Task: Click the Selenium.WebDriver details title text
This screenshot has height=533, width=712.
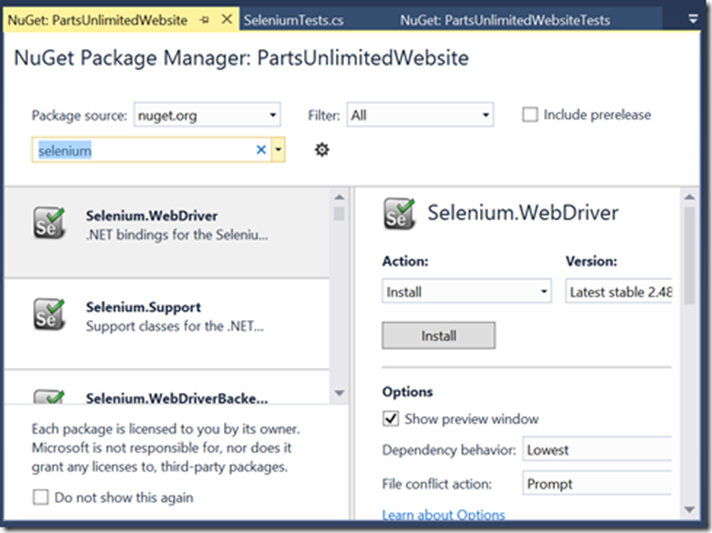Action: coord(523,212)
